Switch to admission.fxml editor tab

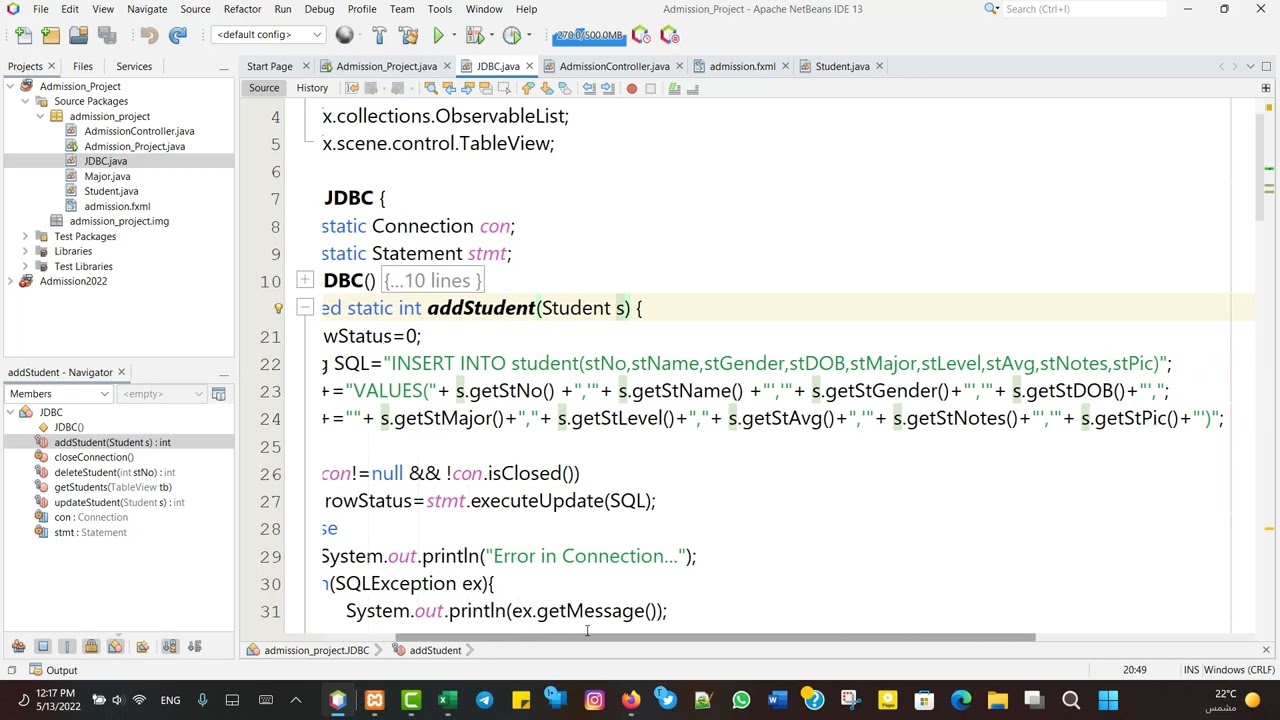tap(742, 66)
